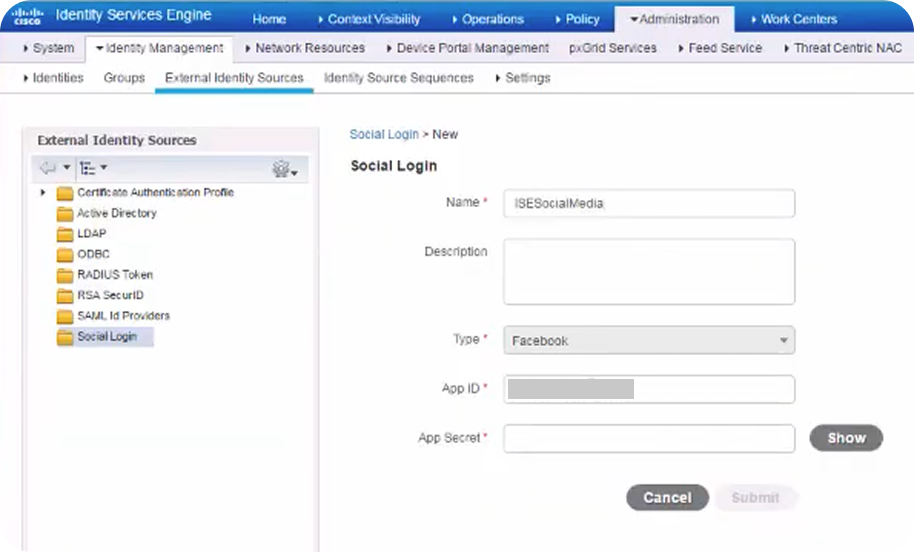Image resolution: width=914 pixels, height=552 pixels.
Task: Open pxGrid Services
Action: click(613, 48)
